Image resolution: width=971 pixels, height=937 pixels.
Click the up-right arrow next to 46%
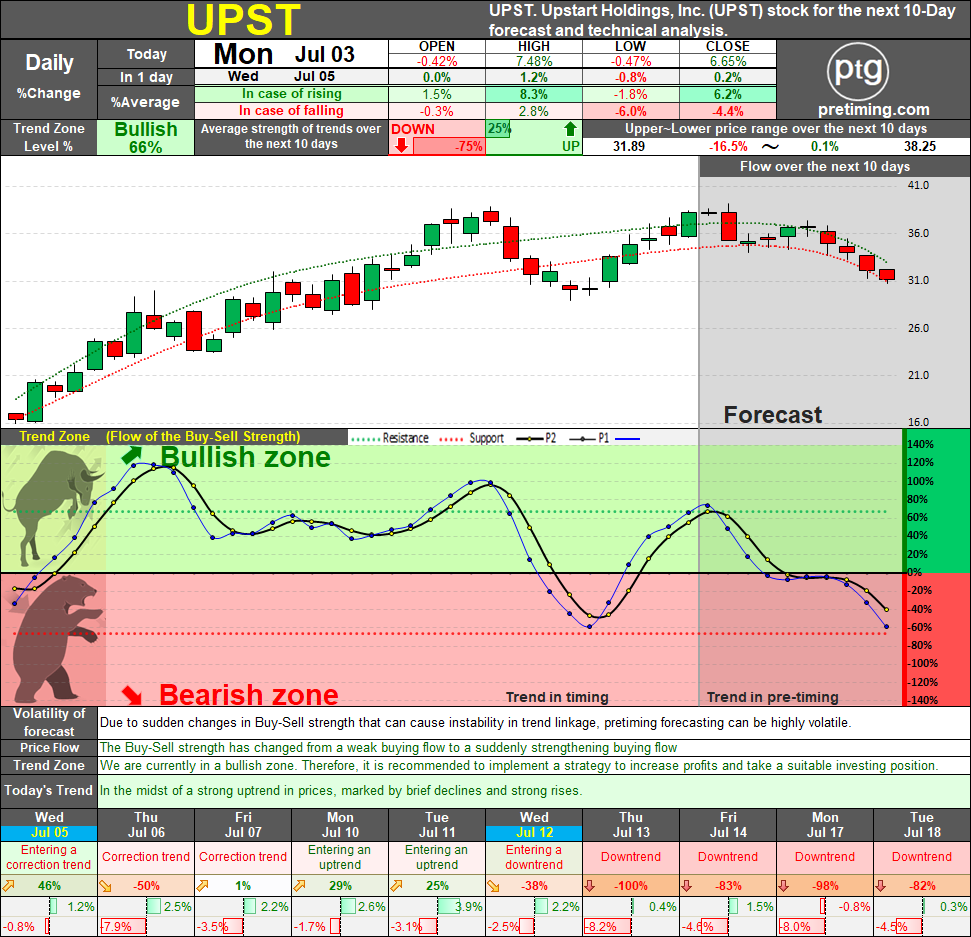[9, 886]
